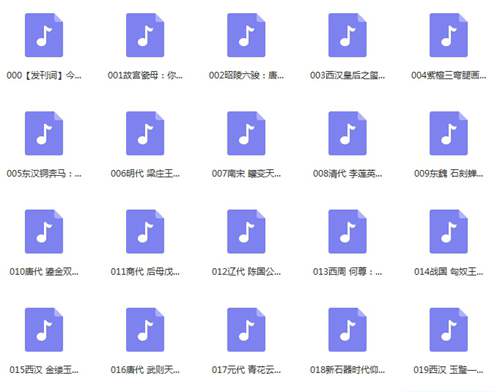Click the 007南宋 audio file icon
The width and height of the screenshot is (500, 392).
tap(246, 133)
